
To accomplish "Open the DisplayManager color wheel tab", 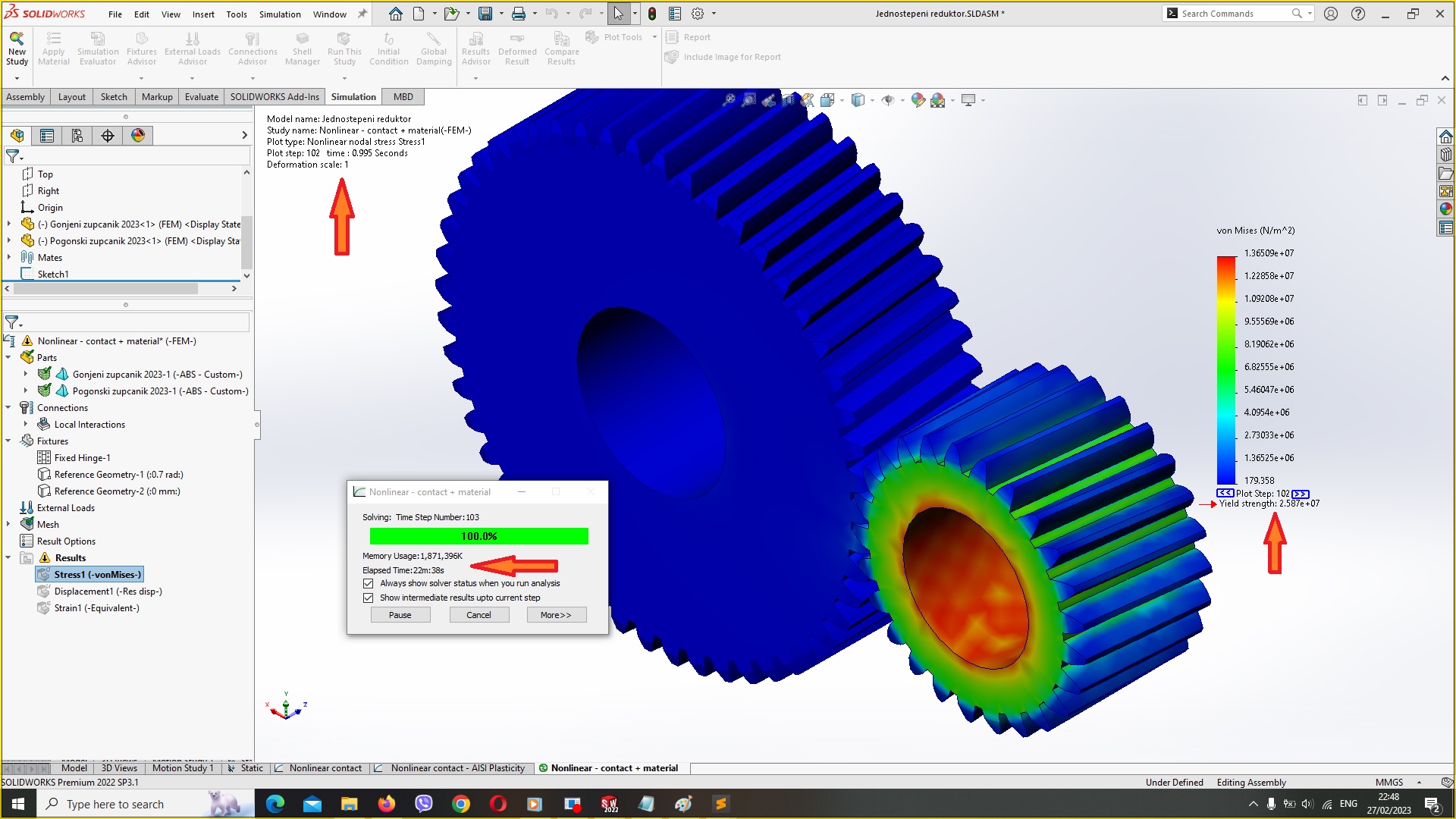I will pyautogui.click(x=138, y=136).
